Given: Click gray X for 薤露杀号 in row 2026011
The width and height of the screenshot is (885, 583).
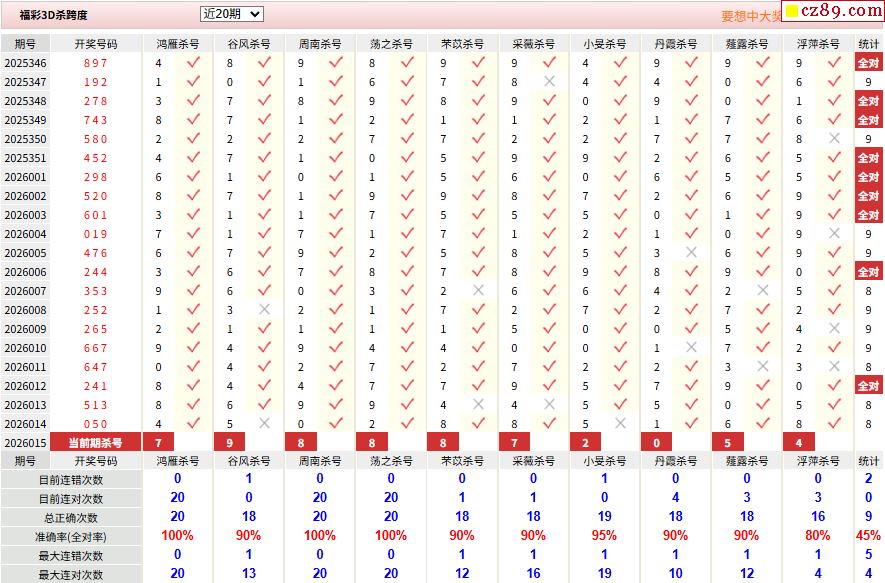Looking at the screenshot, I should [763, 366].
